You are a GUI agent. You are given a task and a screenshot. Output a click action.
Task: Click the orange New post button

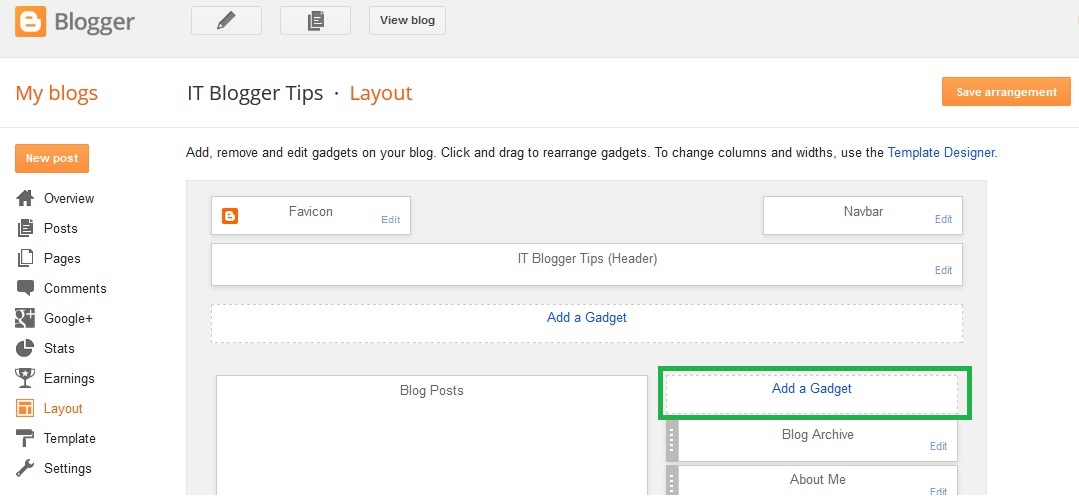pyautogui.click(x=52, y=158)
